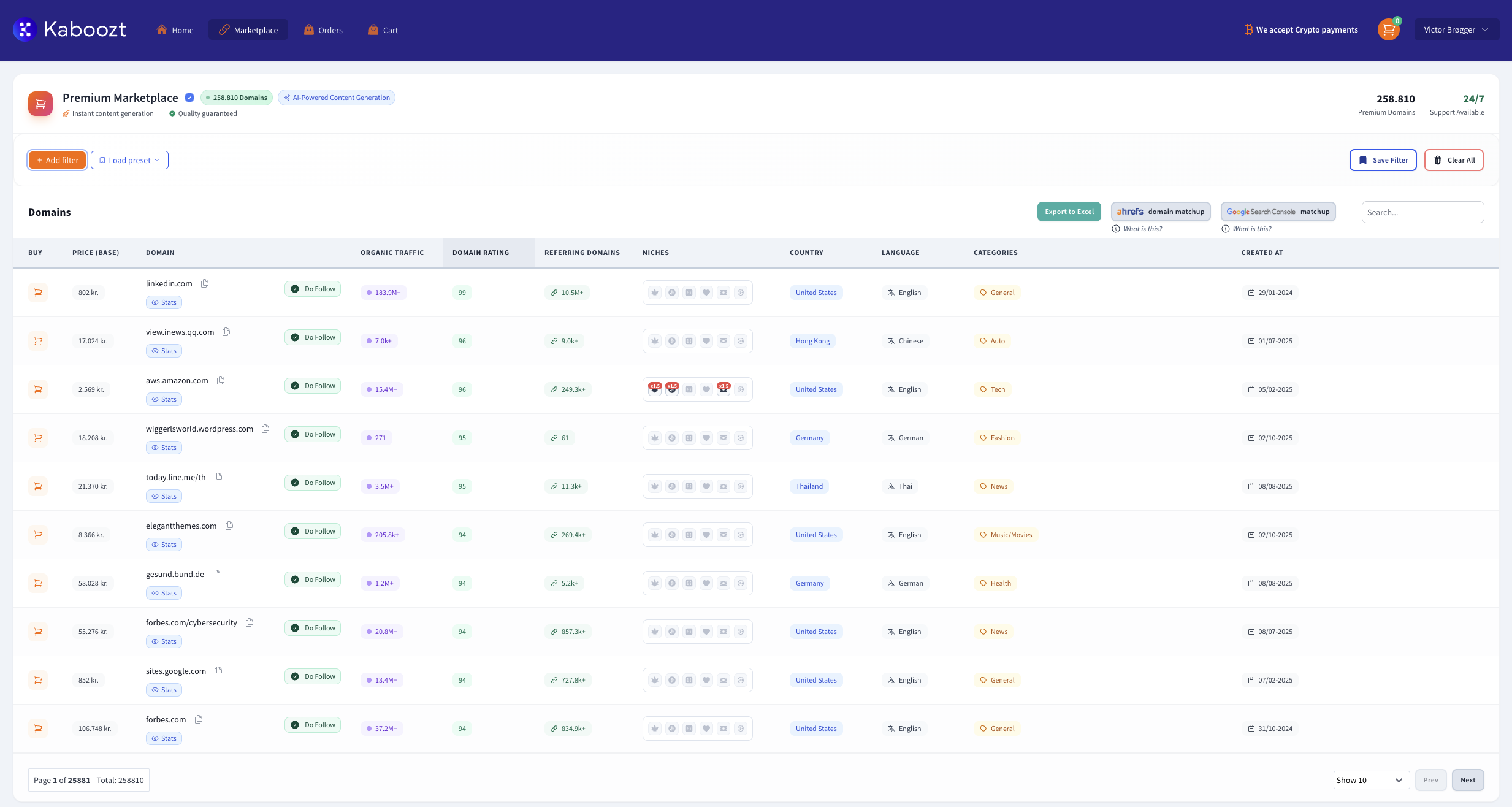The width and height of the screenshot is (1512, 807).
Task: Click Clear All to remove filters
Action: pyautogui.click(x=1454, y=160)
